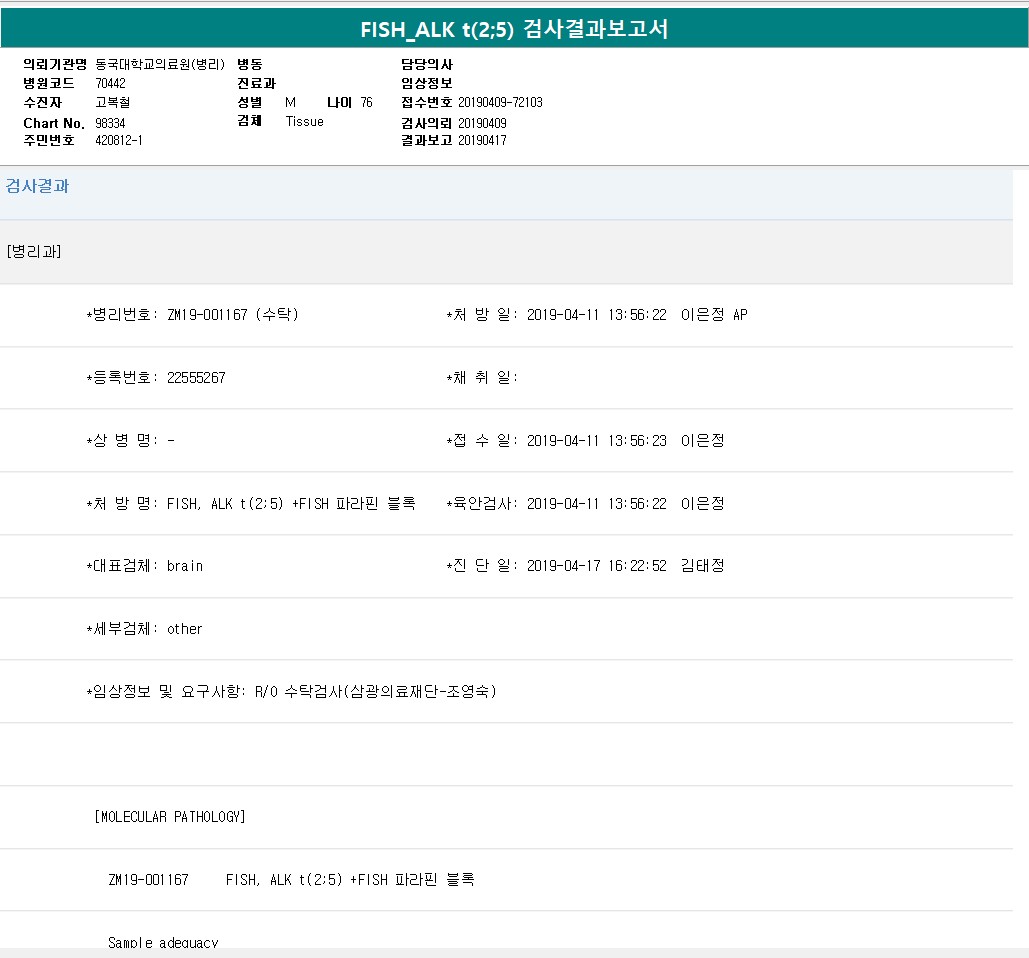Click the hospital name 동국대학교의료원(병리)
This screenshot has height=958, width=1029.
coord(160,64)
